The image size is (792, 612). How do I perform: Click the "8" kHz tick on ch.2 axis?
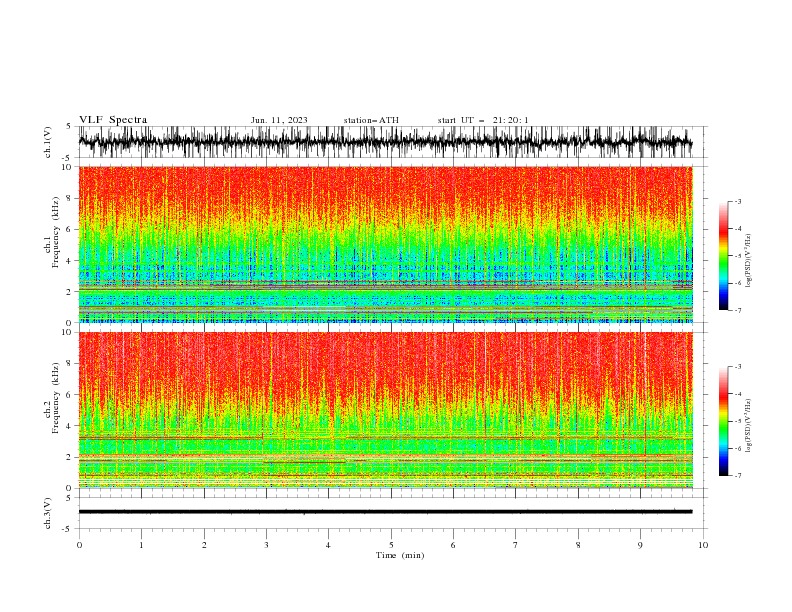tap(69, 364)
